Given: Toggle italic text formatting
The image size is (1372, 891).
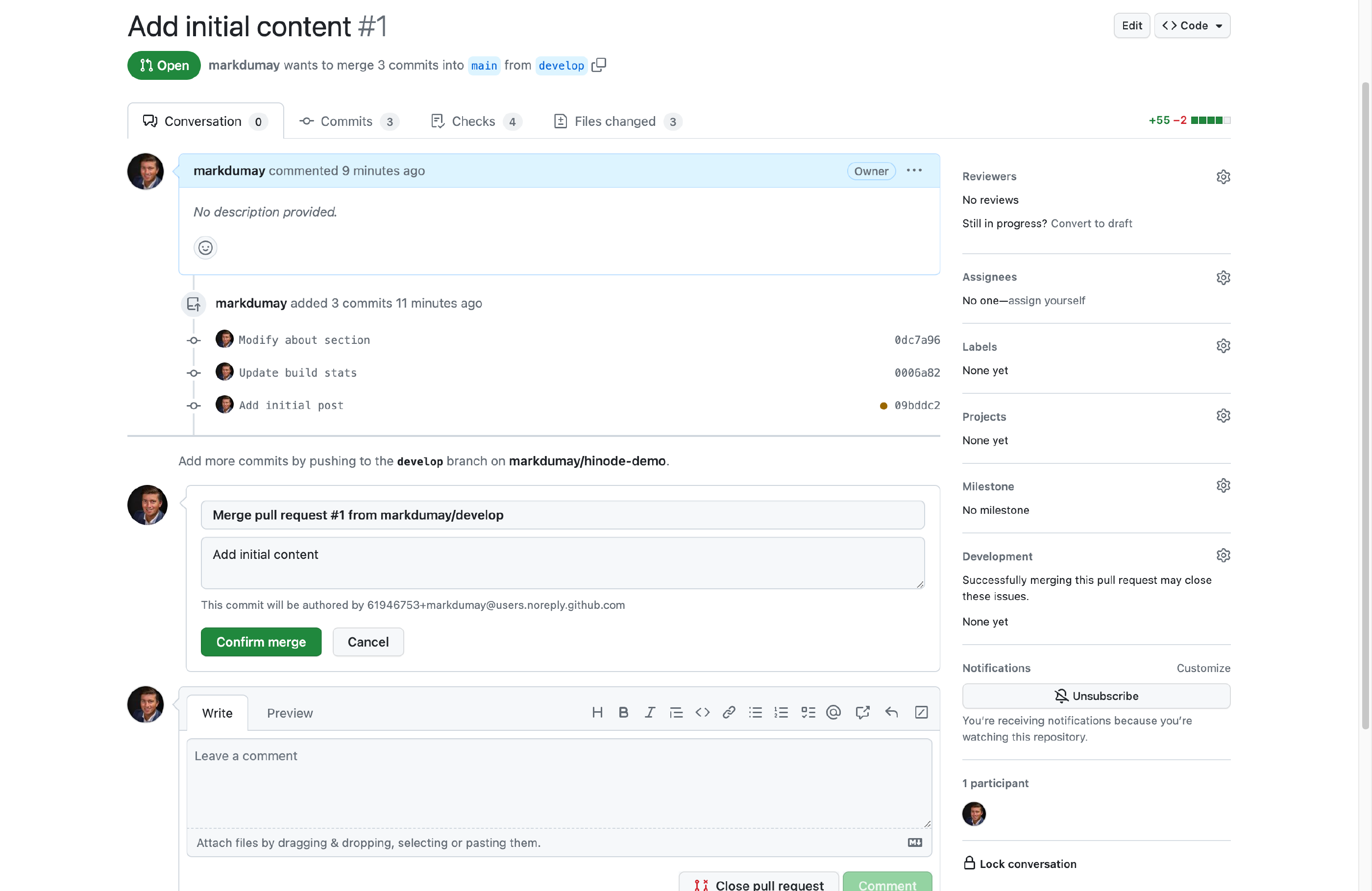Looking at the screenshot, I should point(648,712).
